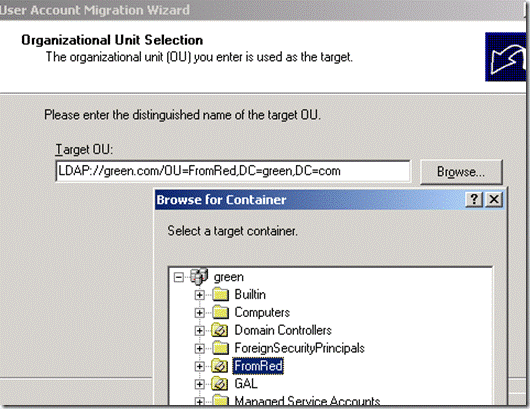Click inside the Target OU text field
Viewport: 530px width, 409px height.
click(233, 171)
